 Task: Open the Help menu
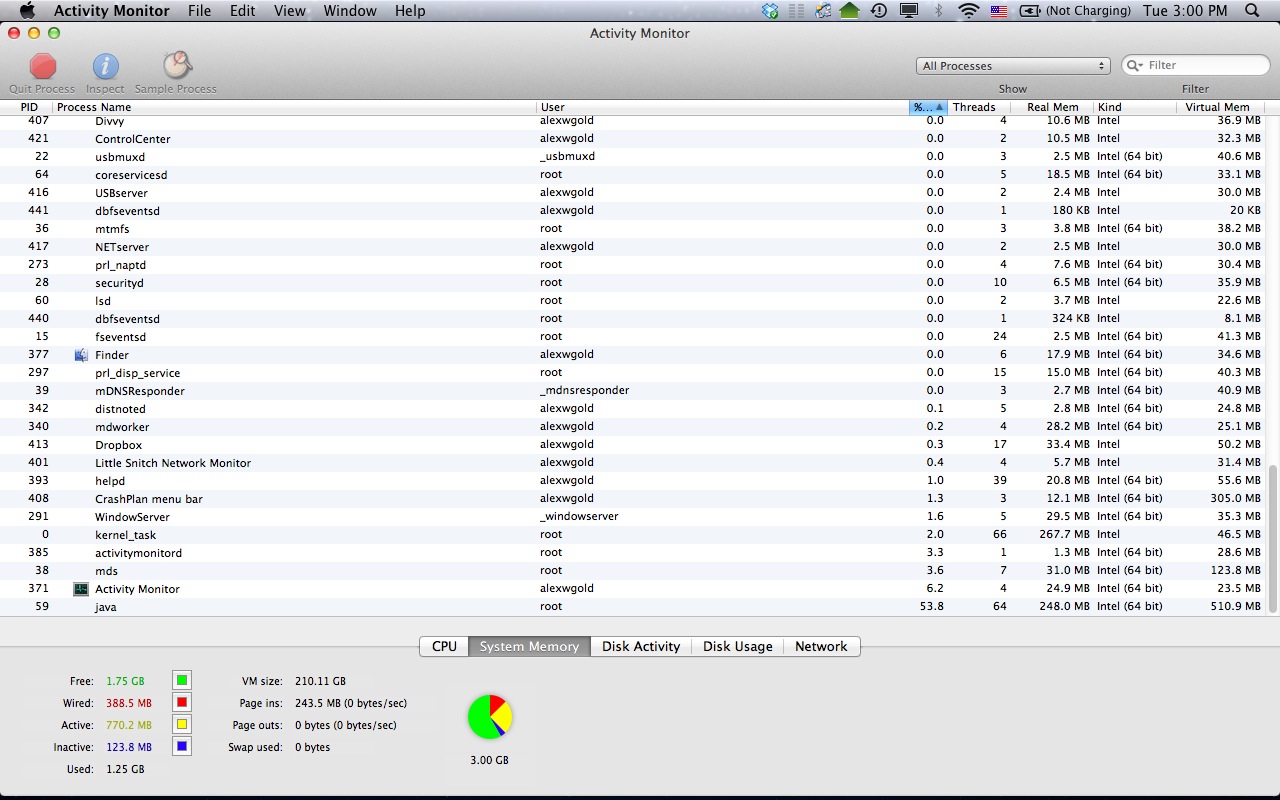(410, 11)
